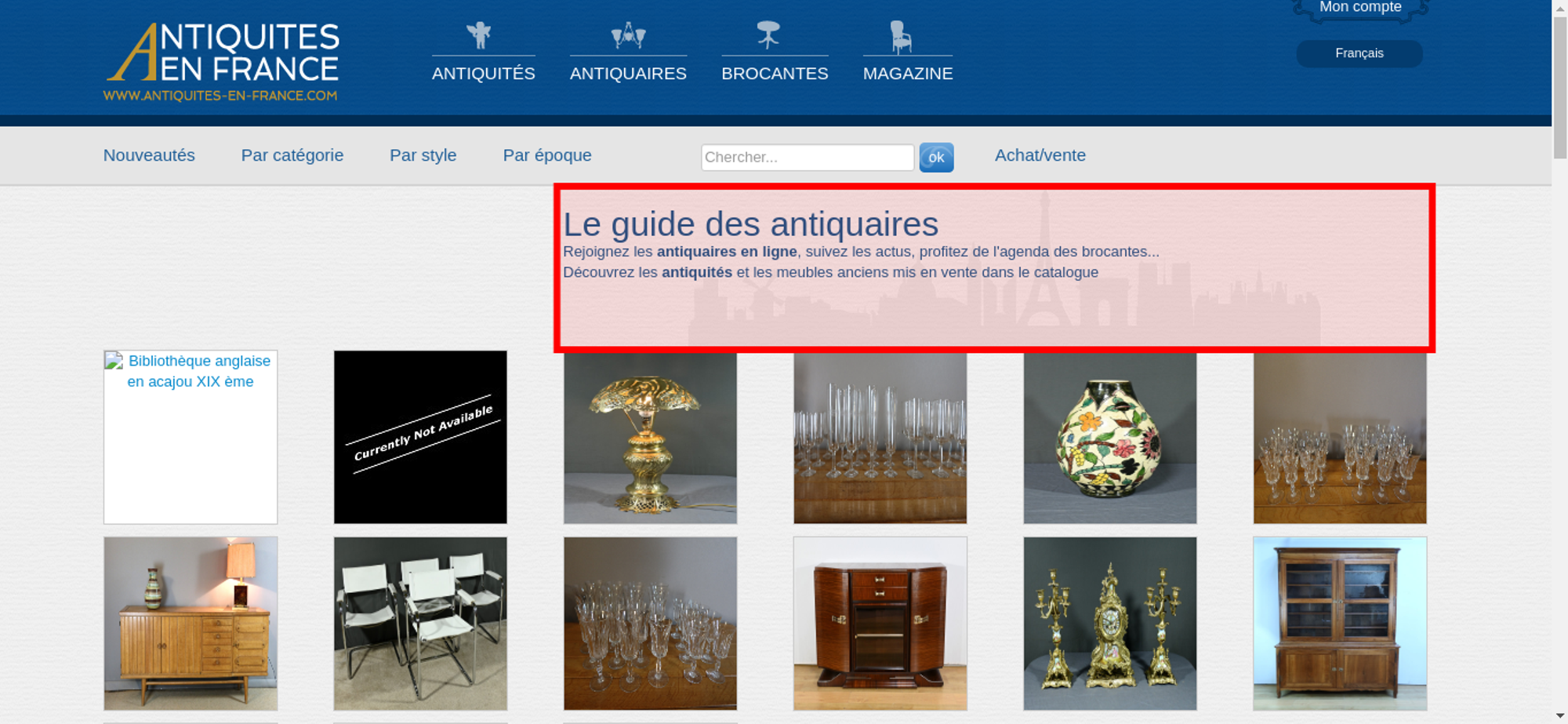Focus the Chercher search field
Screen dimensions: 1568x724
(x=808, y=158)
